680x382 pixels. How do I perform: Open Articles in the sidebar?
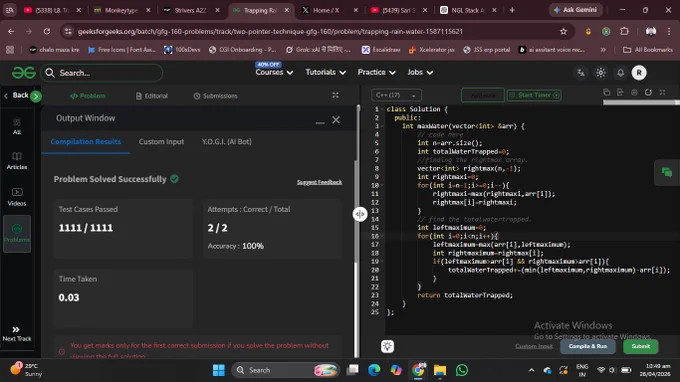[x=16, y=161]
